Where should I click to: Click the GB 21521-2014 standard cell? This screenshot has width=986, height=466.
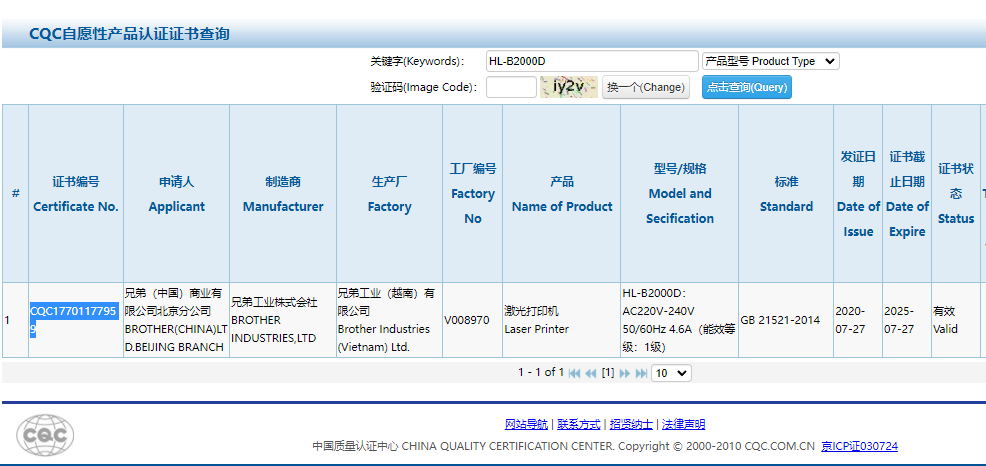pos(786,320)
